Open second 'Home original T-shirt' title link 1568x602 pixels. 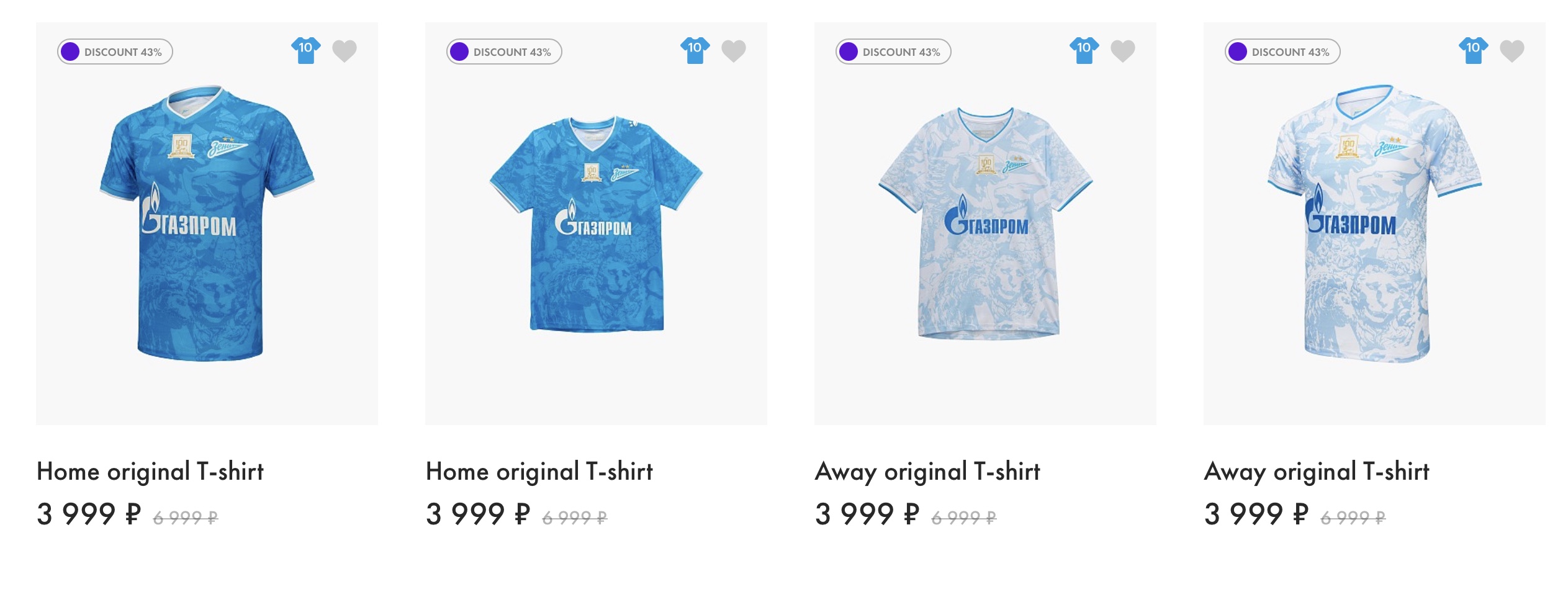pyautogui.click(x=539, y=472)
